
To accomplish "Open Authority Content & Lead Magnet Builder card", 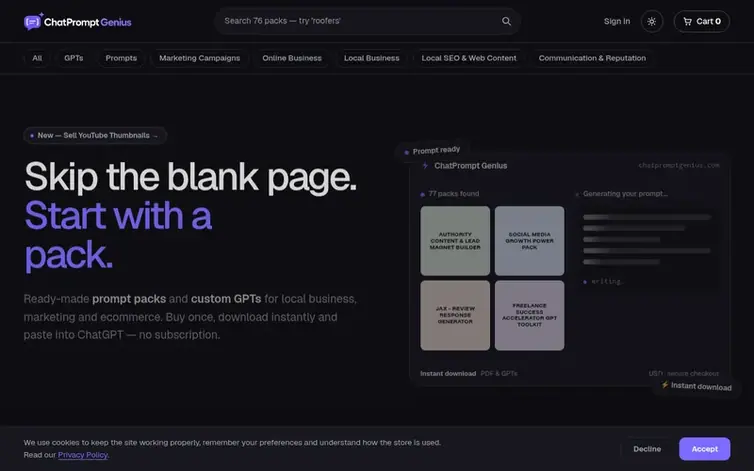I will click(x=455, y=241).
